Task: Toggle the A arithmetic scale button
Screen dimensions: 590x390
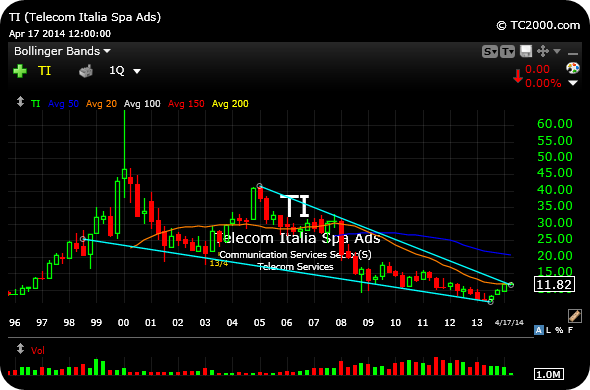Action: point(538,330)
